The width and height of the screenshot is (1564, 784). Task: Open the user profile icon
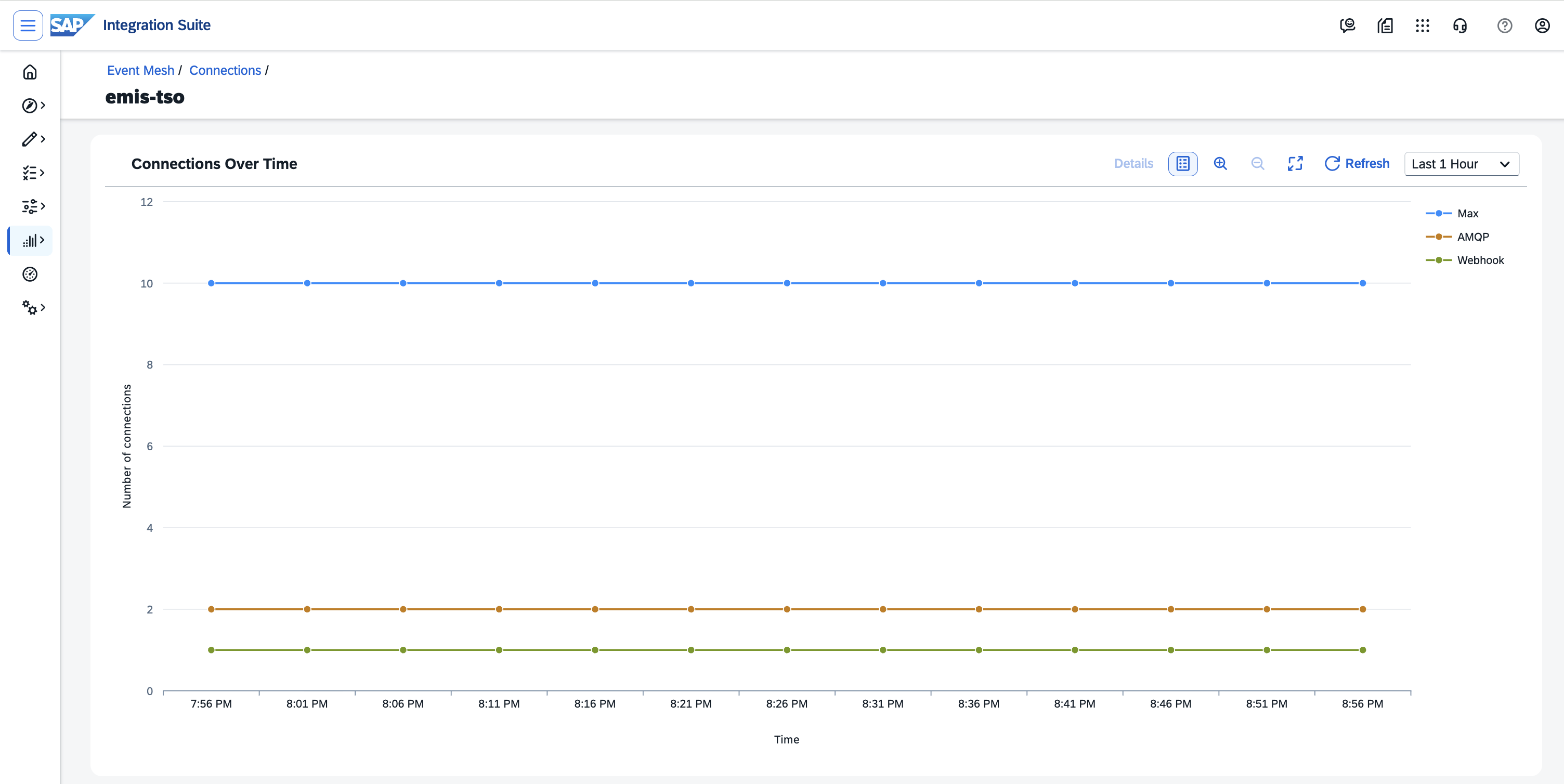[1542, 25]
